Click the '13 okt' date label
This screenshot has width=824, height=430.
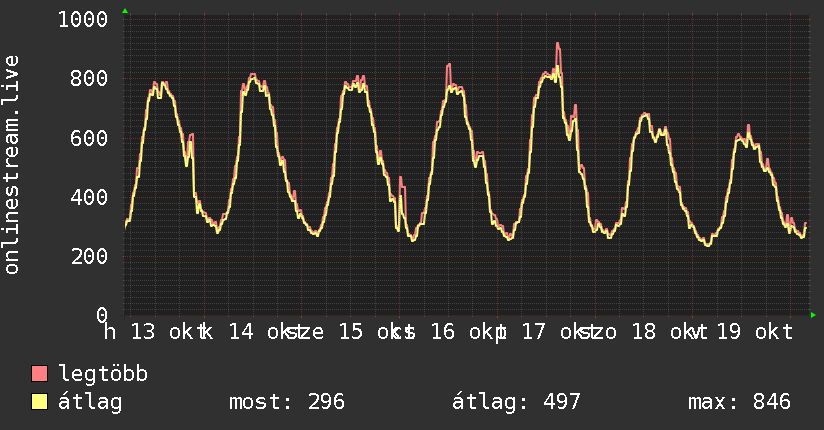168,332
